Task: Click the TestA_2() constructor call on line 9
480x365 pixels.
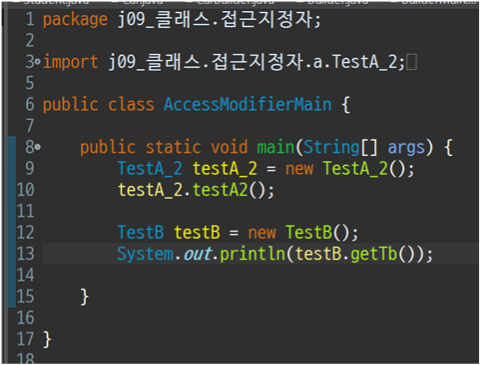Action: [x=364, y=168]
